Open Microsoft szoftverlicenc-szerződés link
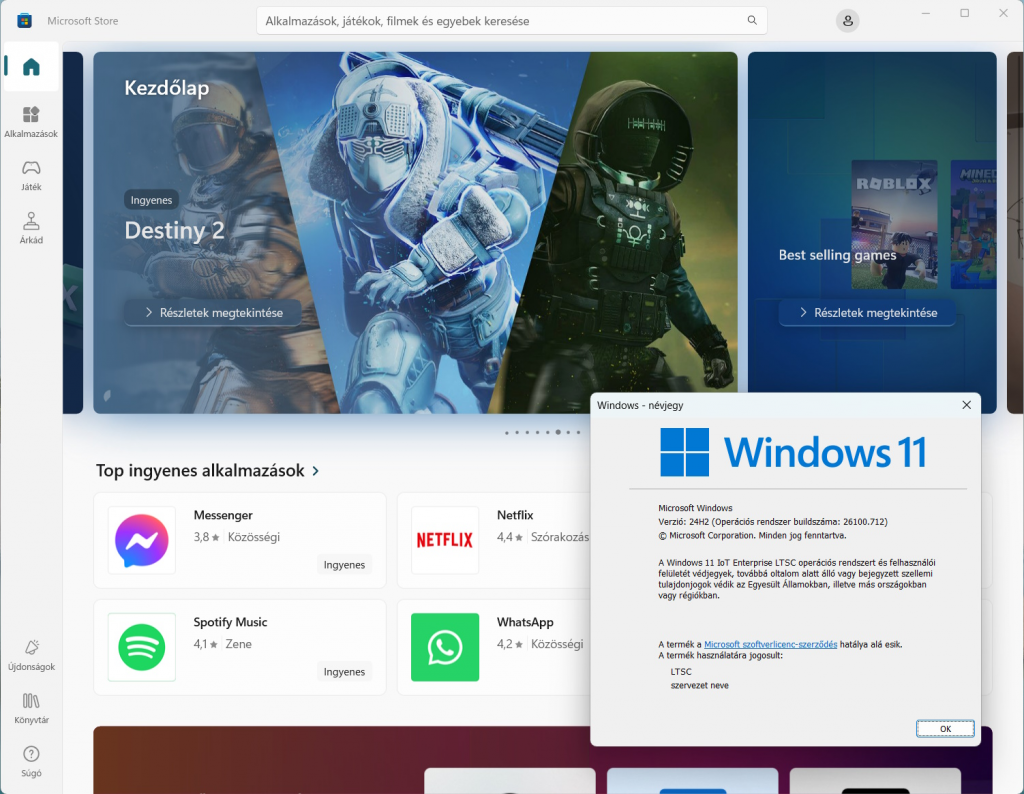Viewport: 1024px width, 794px height. (770, 645)
